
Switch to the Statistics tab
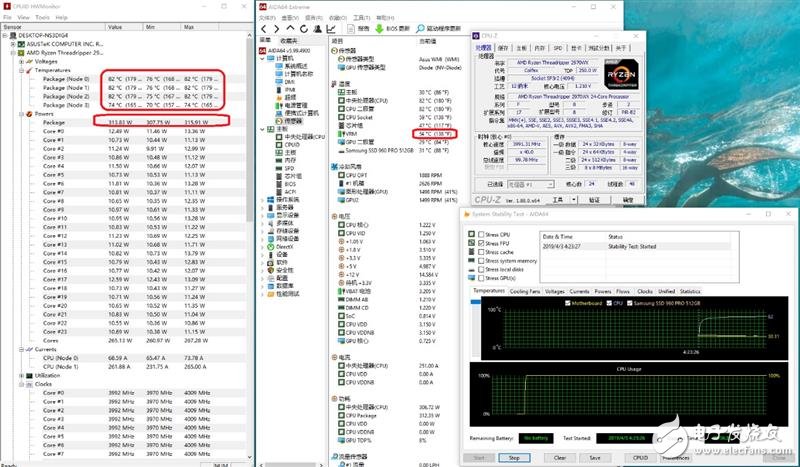[x=690, y=291]
